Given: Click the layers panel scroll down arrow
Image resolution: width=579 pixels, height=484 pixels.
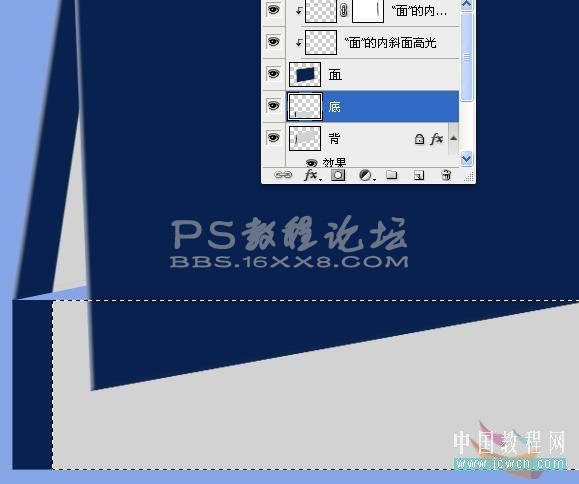Looking at the screenshot, I should tap(466, 159).
